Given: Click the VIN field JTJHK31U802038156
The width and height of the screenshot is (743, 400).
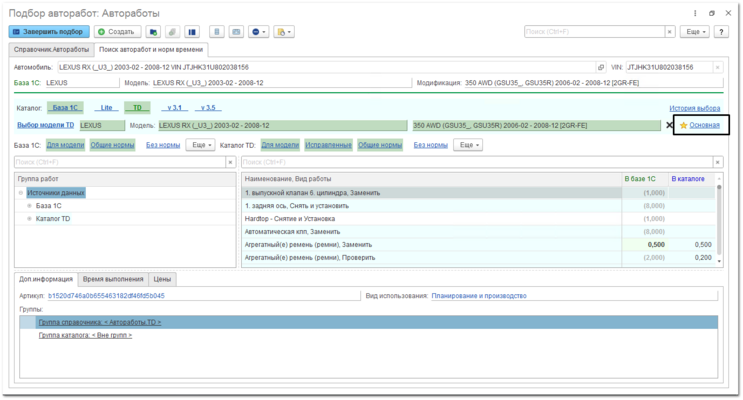Looking at the screenshot, I should coord(669,67).
